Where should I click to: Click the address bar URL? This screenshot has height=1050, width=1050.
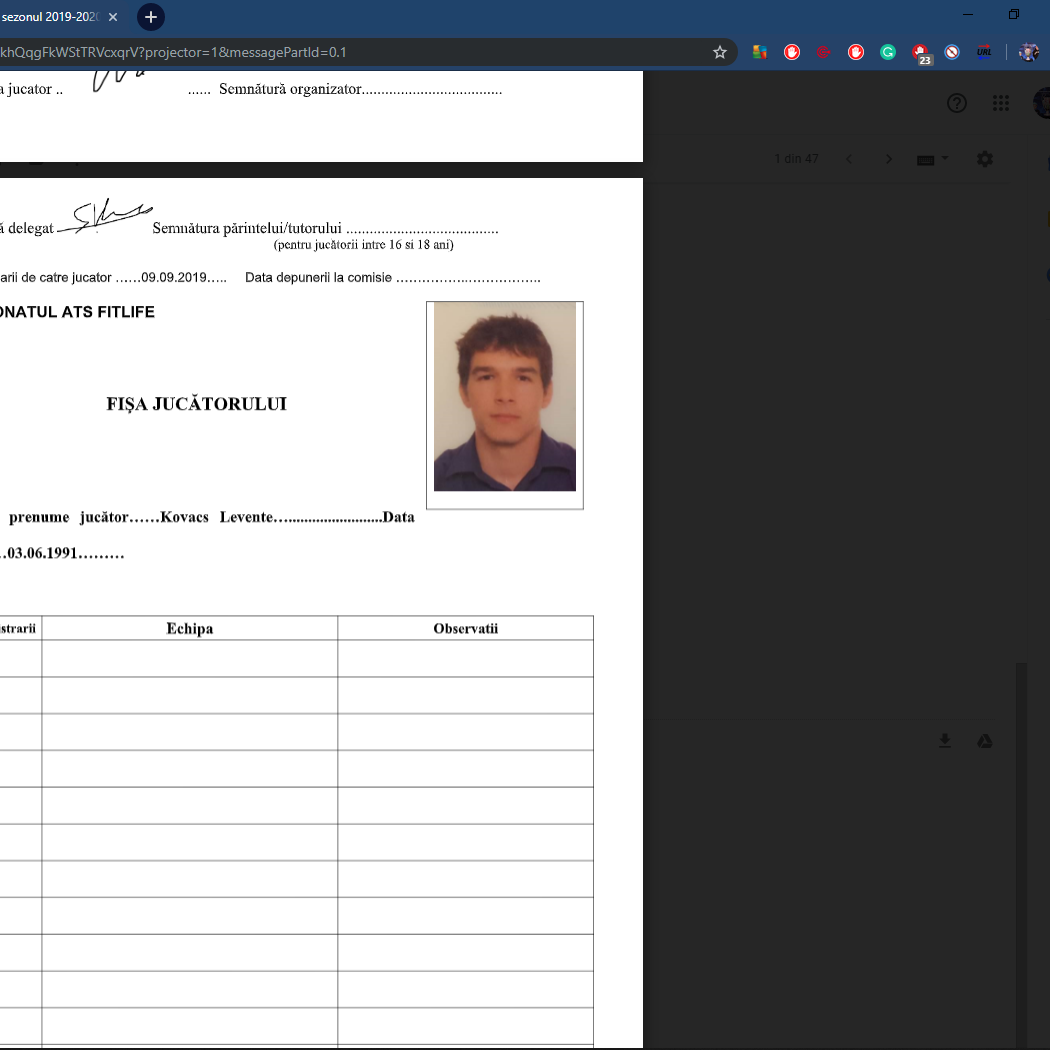[300, 52]
